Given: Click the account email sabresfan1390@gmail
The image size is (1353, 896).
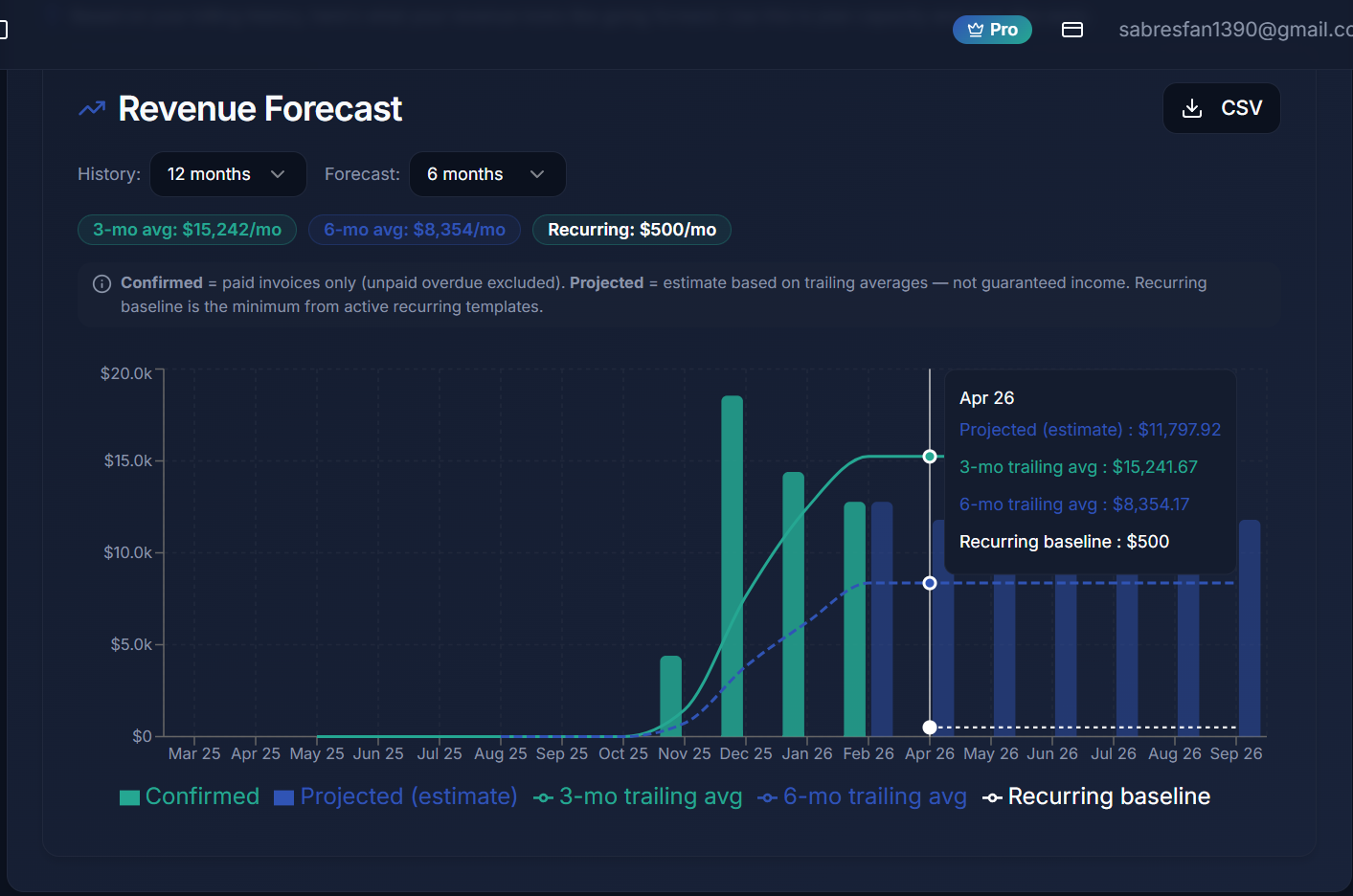Looking at the screenshot, I should 1235,30.
